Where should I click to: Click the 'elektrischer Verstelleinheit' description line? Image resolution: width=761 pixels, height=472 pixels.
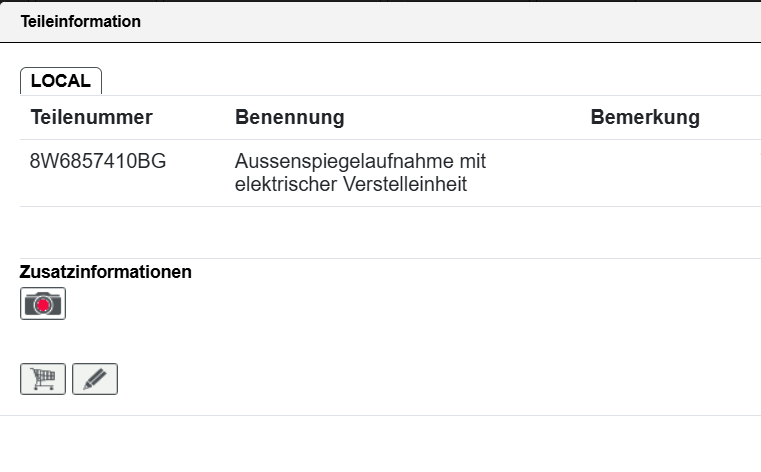click(351, 185)
